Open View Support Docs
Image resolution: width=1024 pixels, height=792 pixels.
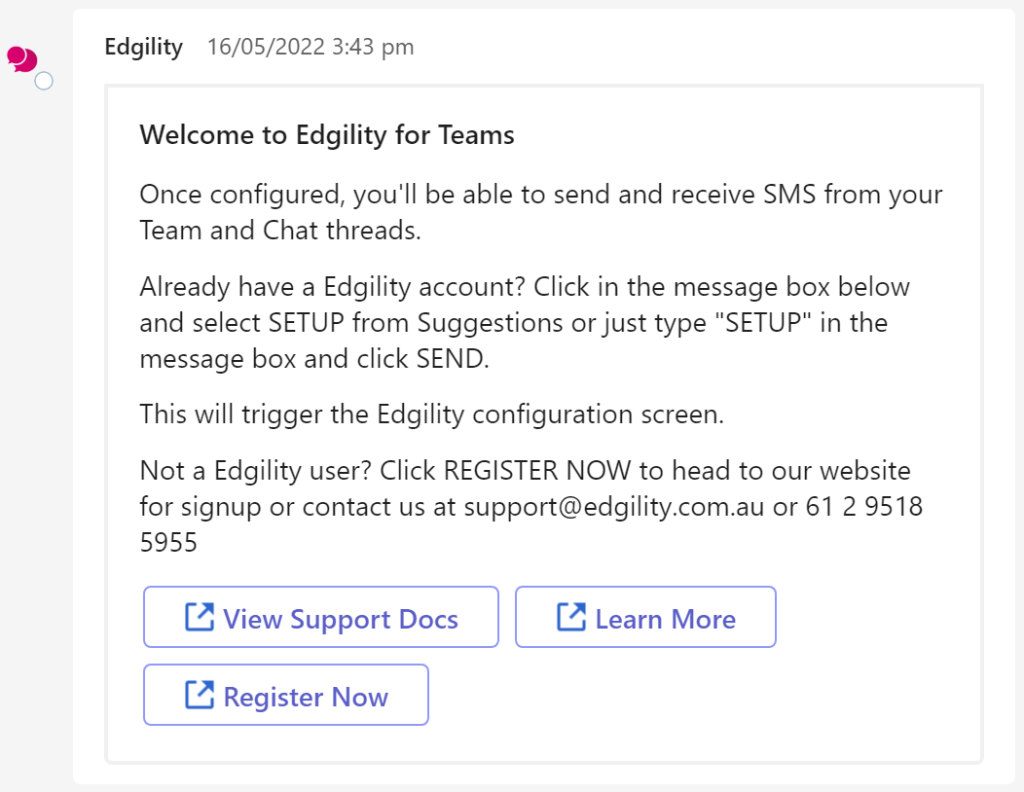point(321,617)
